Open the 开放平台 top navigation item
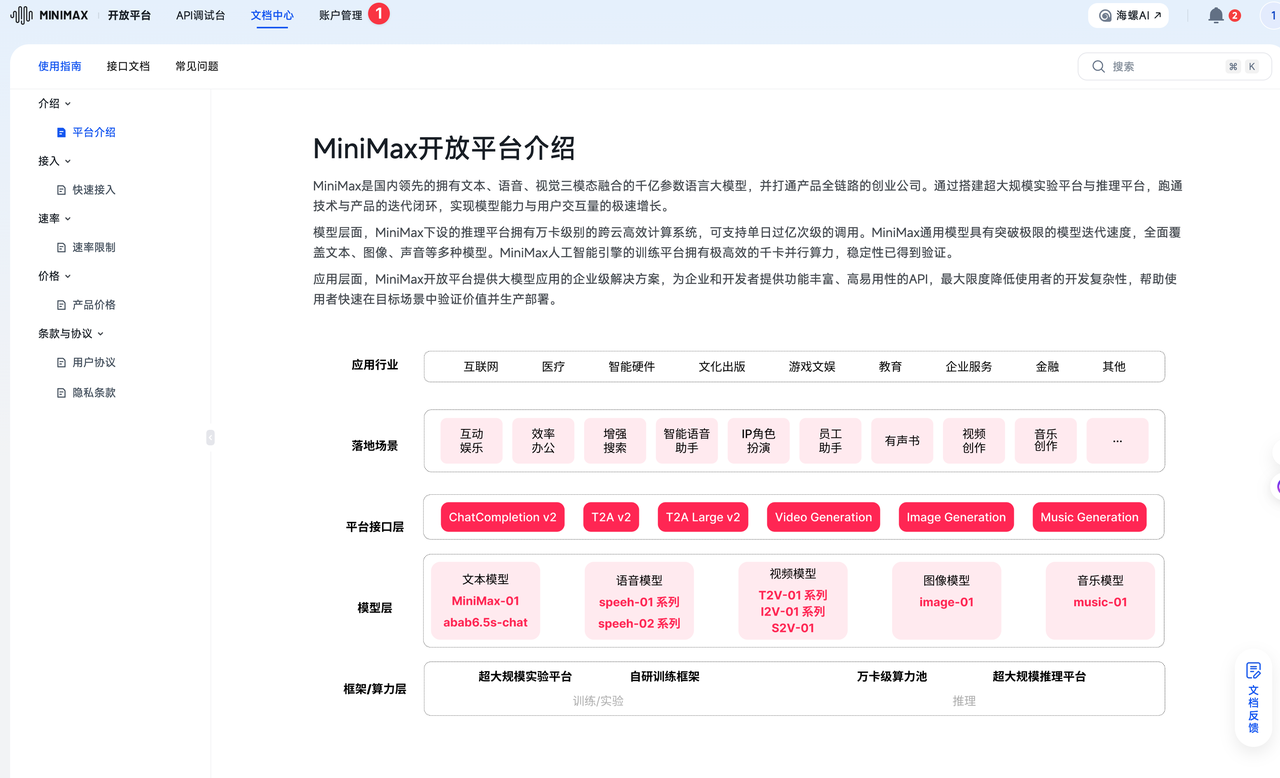The width and height of the screenshot is (1280, 778). click(129, 16)
